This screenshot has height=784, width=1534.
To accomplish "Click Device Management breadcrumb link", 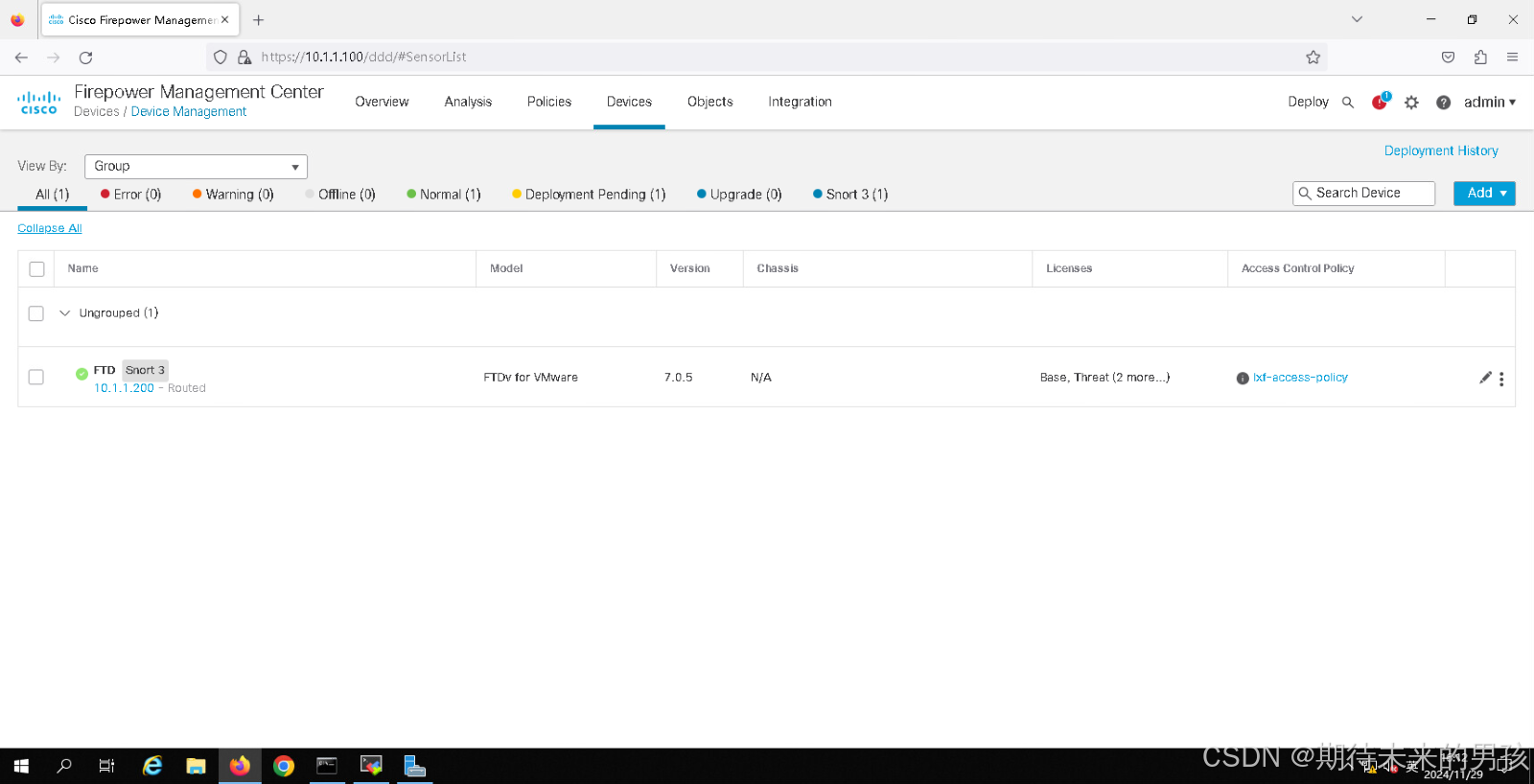I will click(189, 112).
